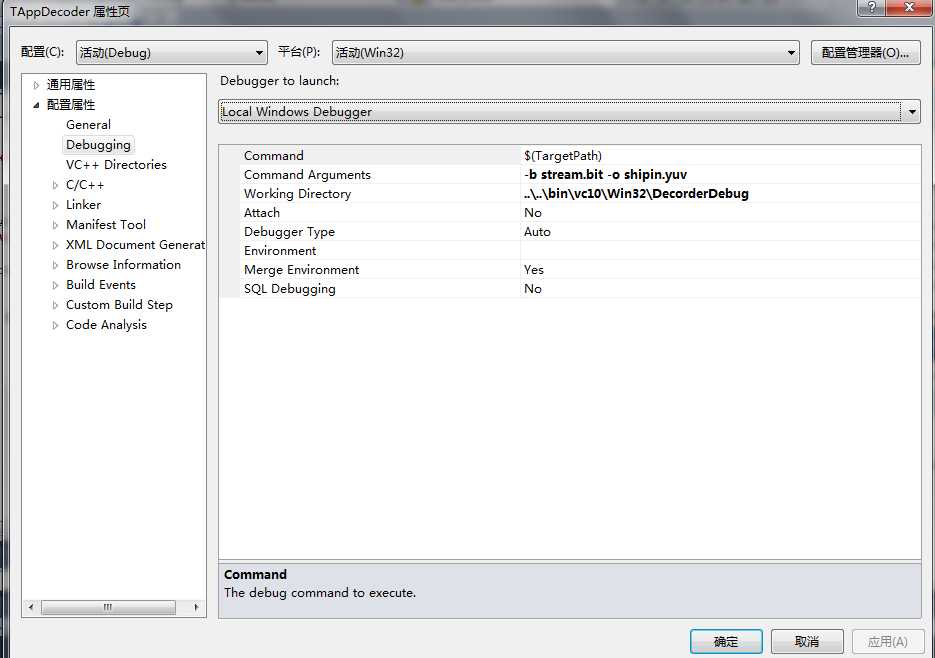Screen dimensions: 935x658
Task: Click the empty Environment value field
Action: [x=720, y=251]
